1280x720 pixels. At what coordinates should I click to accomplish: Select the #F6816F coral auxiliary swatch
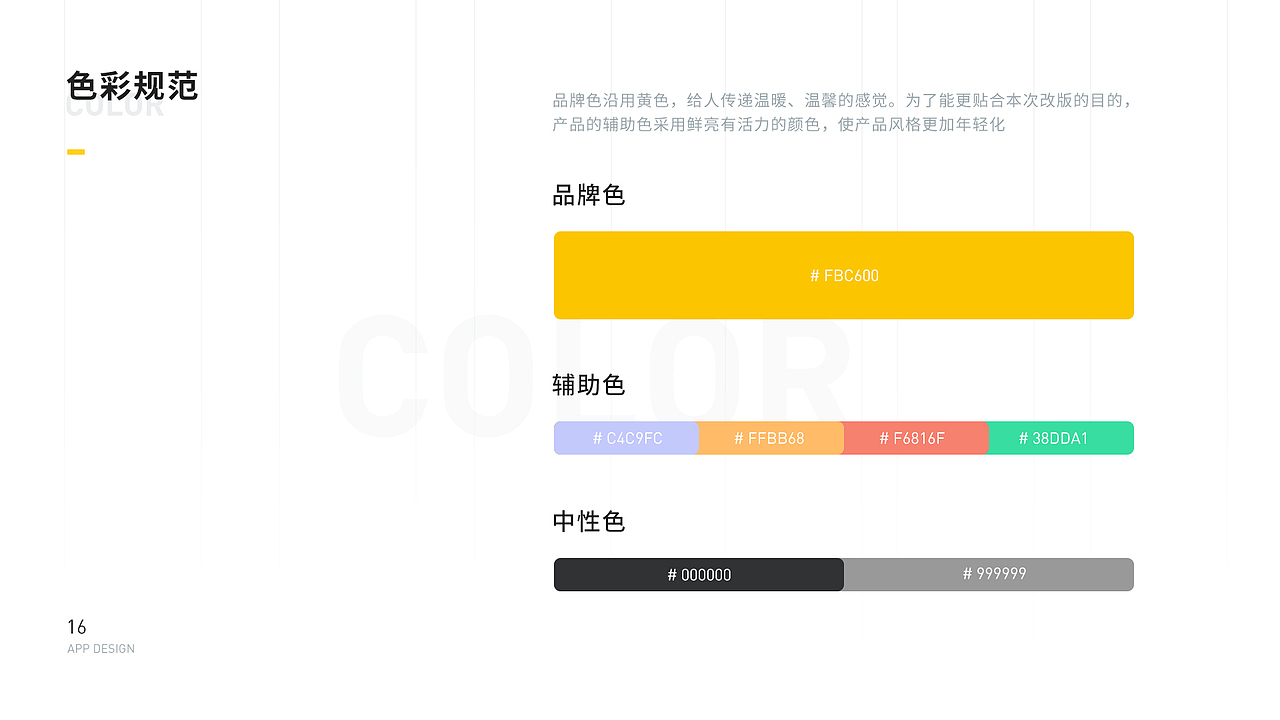[x=916, y=438]
